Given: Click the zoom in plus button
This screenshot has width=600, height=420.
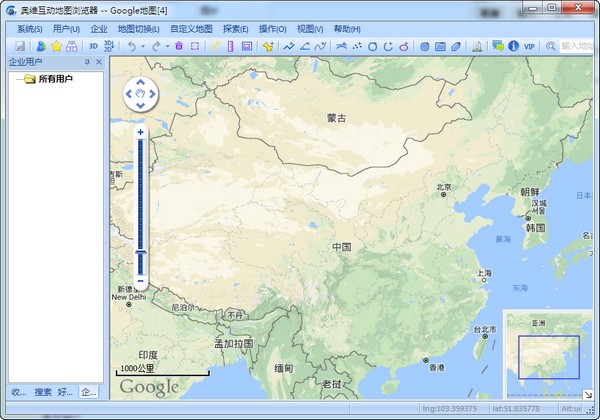Looking at the screenshot, I should (141, 132).
